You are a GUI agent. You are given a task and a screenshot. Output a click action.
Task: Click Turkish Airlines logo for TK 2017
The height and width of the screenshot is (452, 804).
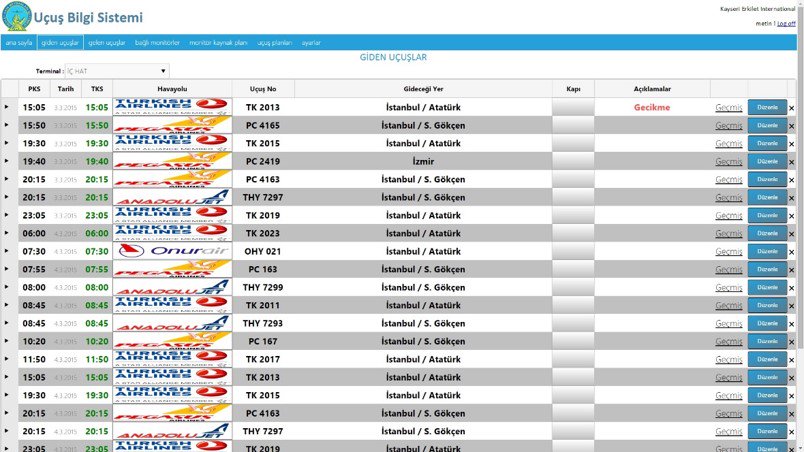click(172, 359)
